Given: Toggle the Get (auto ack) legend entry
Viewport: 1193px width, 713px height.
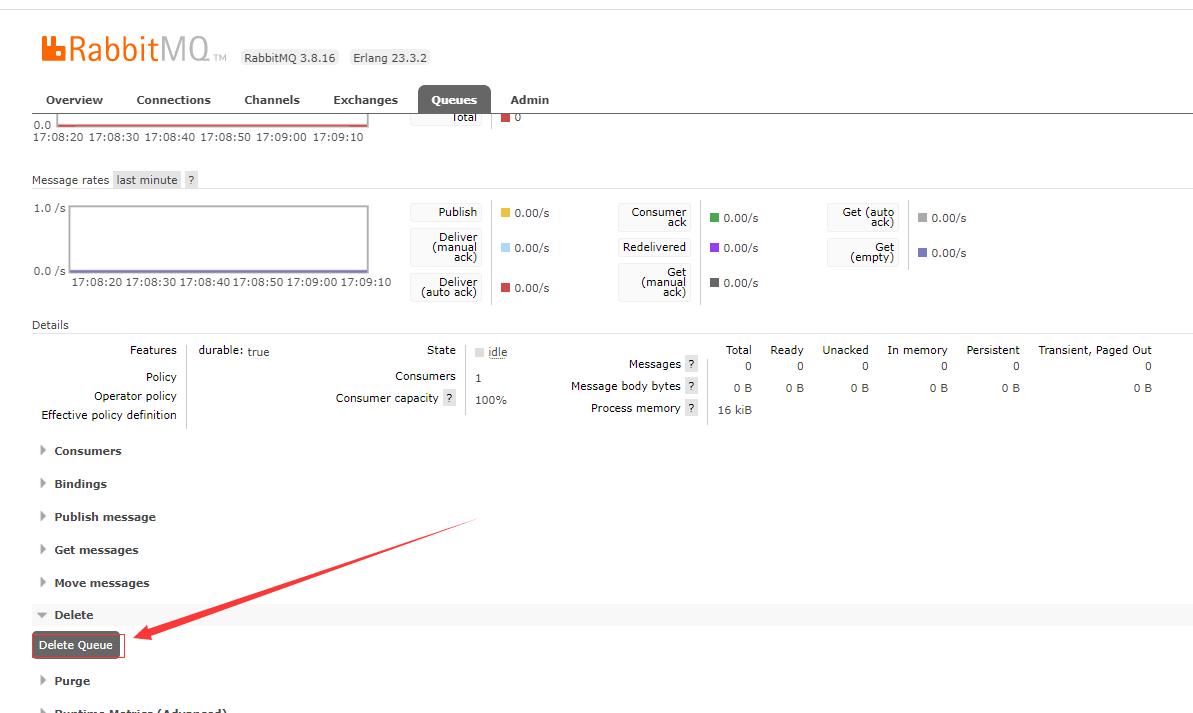Looking at the screenshot, I should 863,217.
